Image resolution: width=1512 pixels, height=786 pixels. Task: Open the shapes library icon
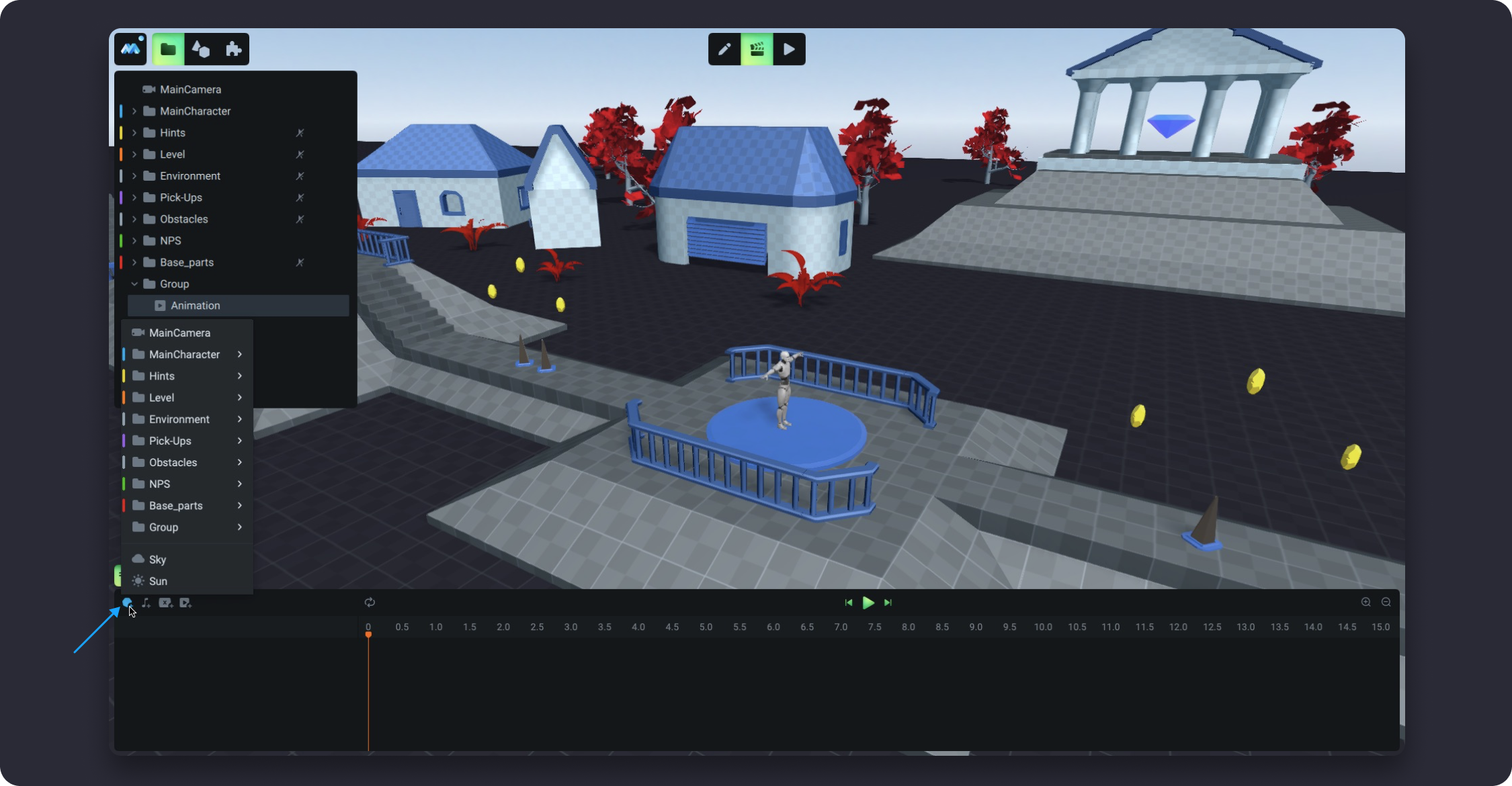coord(200,49)
